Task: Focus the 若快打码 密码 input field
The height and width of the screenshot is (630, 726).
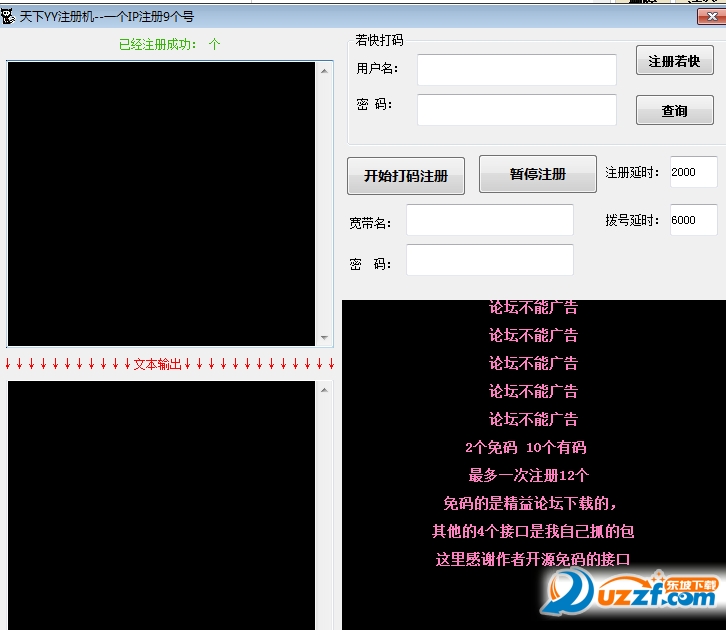Action: click(x=517, y=110)
